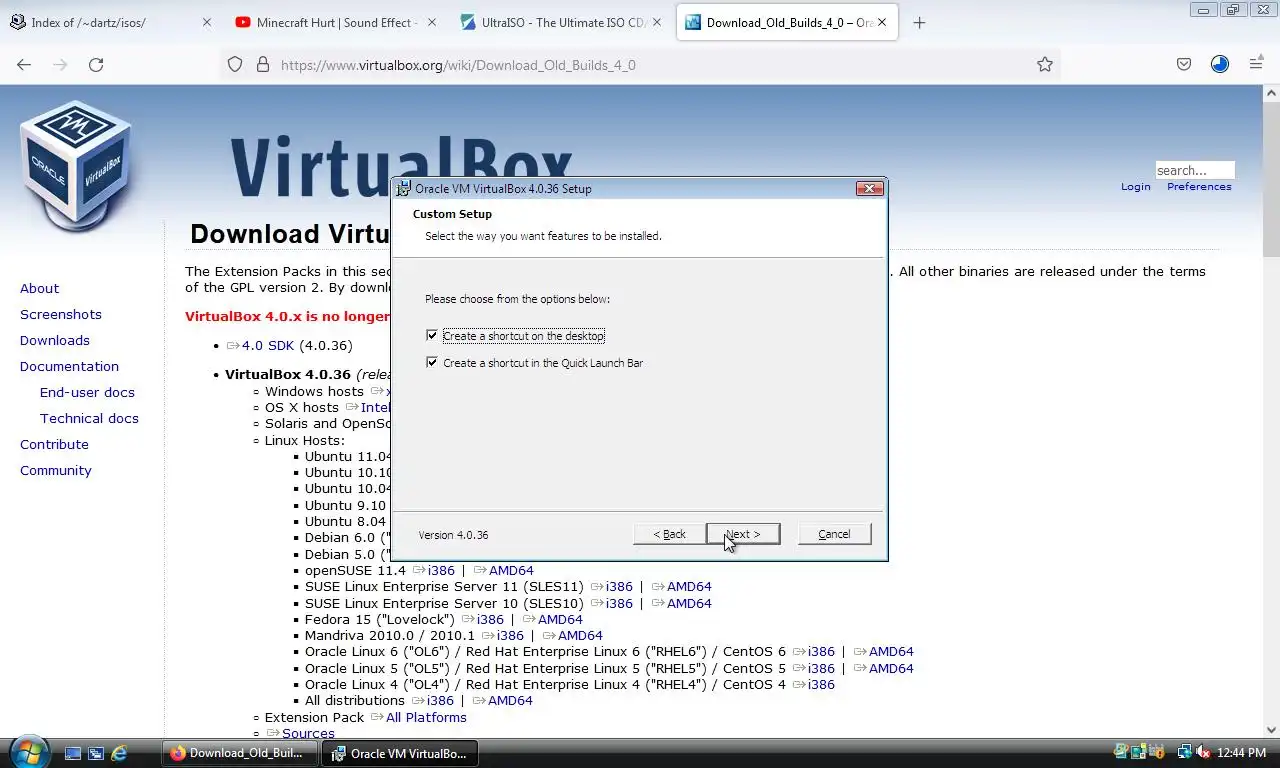Go back with the '< Back' setup button
Screen dimensions: 1280x768
[670, 534]
